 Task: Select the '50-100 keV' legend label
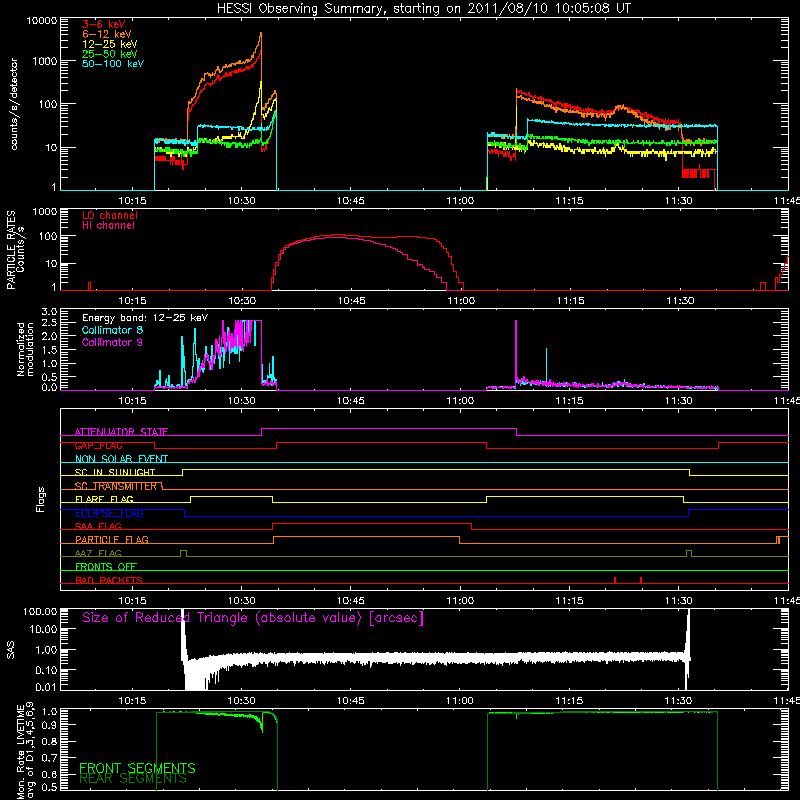[113, 64]
